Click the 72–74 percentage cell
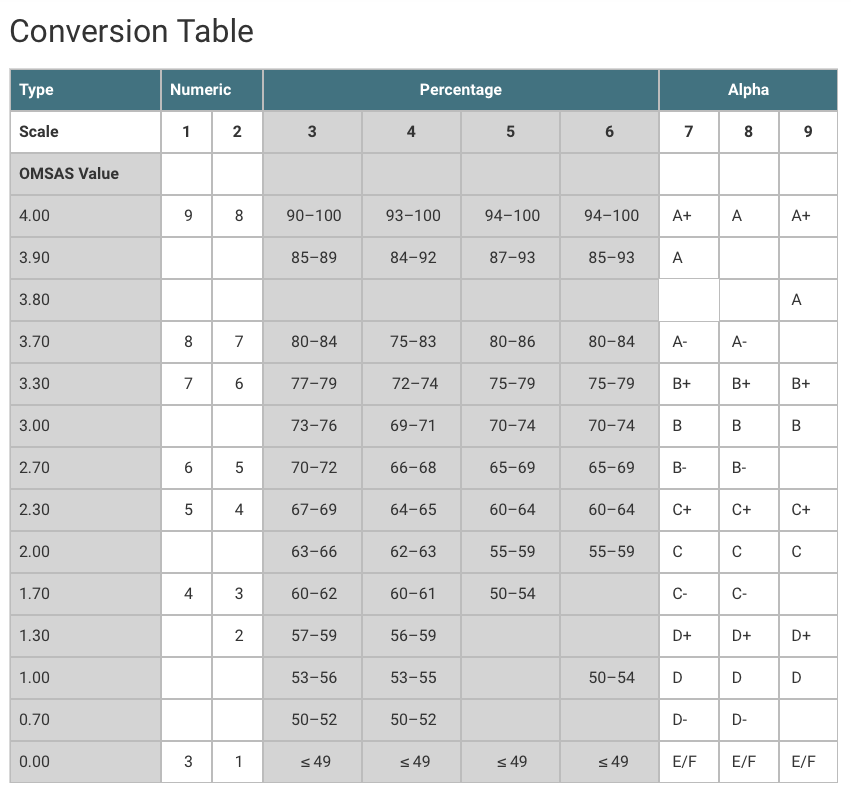Viewport: 851px width, 798px height. 412,384
